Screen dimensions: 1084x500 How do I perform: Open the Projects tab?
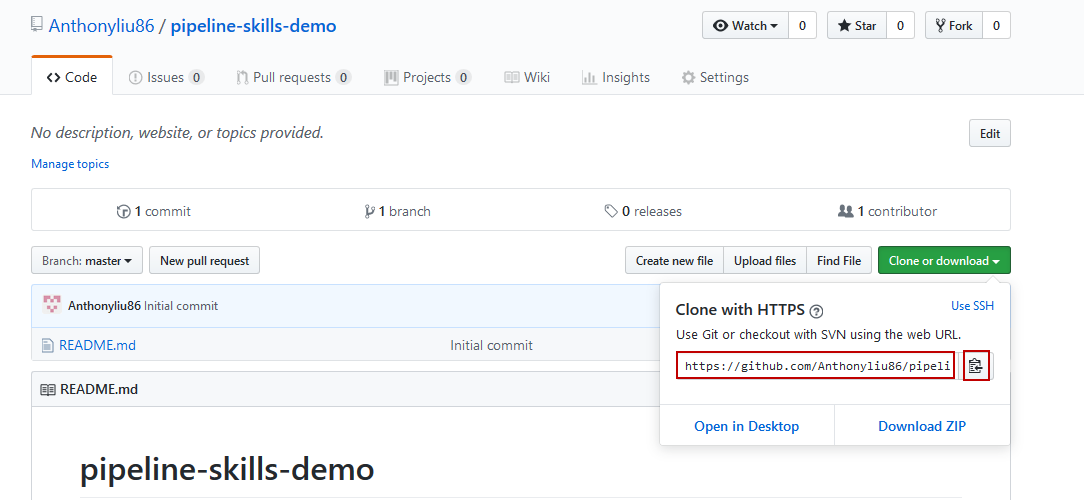[x=427, y=77]
